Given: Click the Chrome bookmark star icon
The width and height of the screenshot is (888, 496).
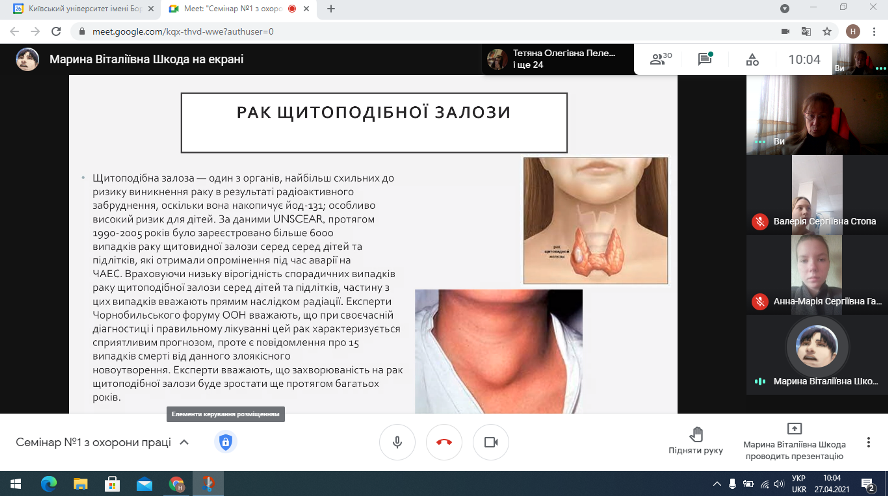Looking at the screenshot, I should (829, 31).
